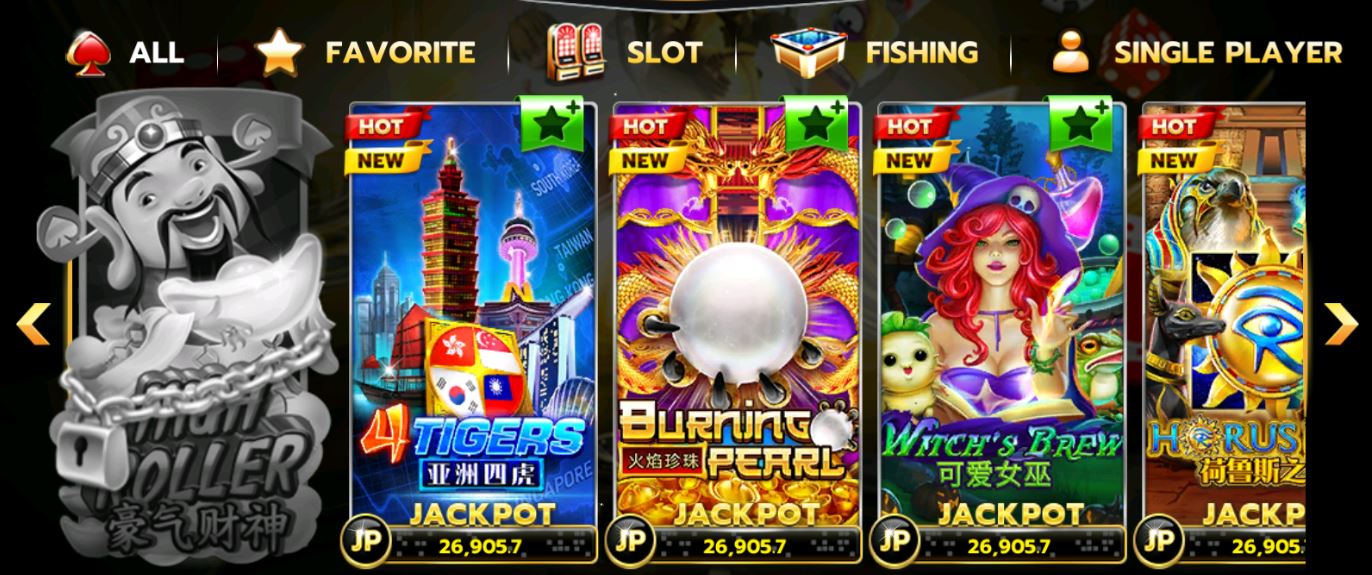Viewport: 1372px width, 575px height.
Task: Toggle favorite star on Burning Pearl
Action: coord(816,124)
